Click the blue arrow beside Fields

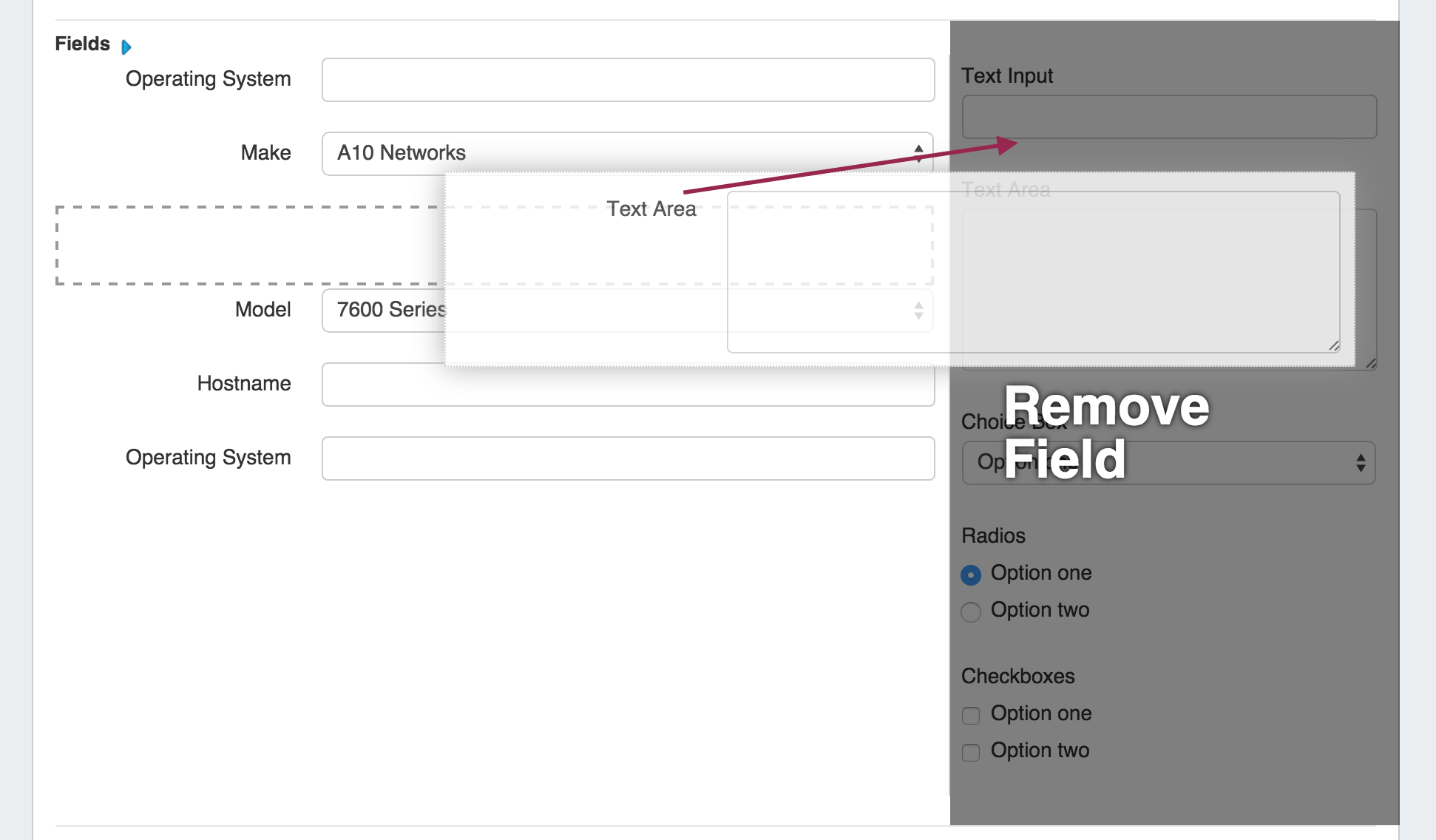tap(126, 47)
